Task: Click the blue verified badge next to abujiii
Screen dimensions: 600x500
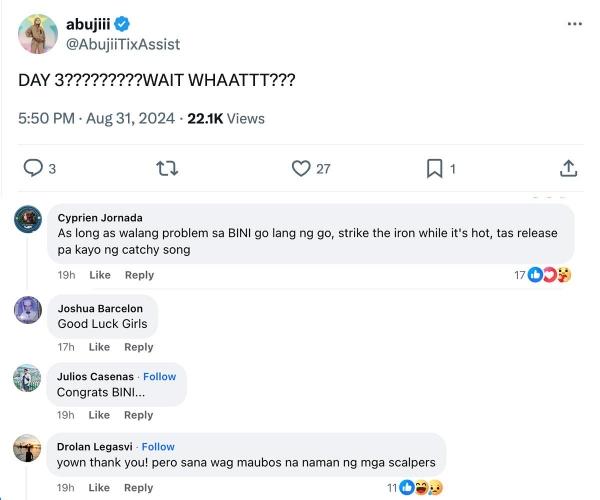Action: (x=122, y=24)
